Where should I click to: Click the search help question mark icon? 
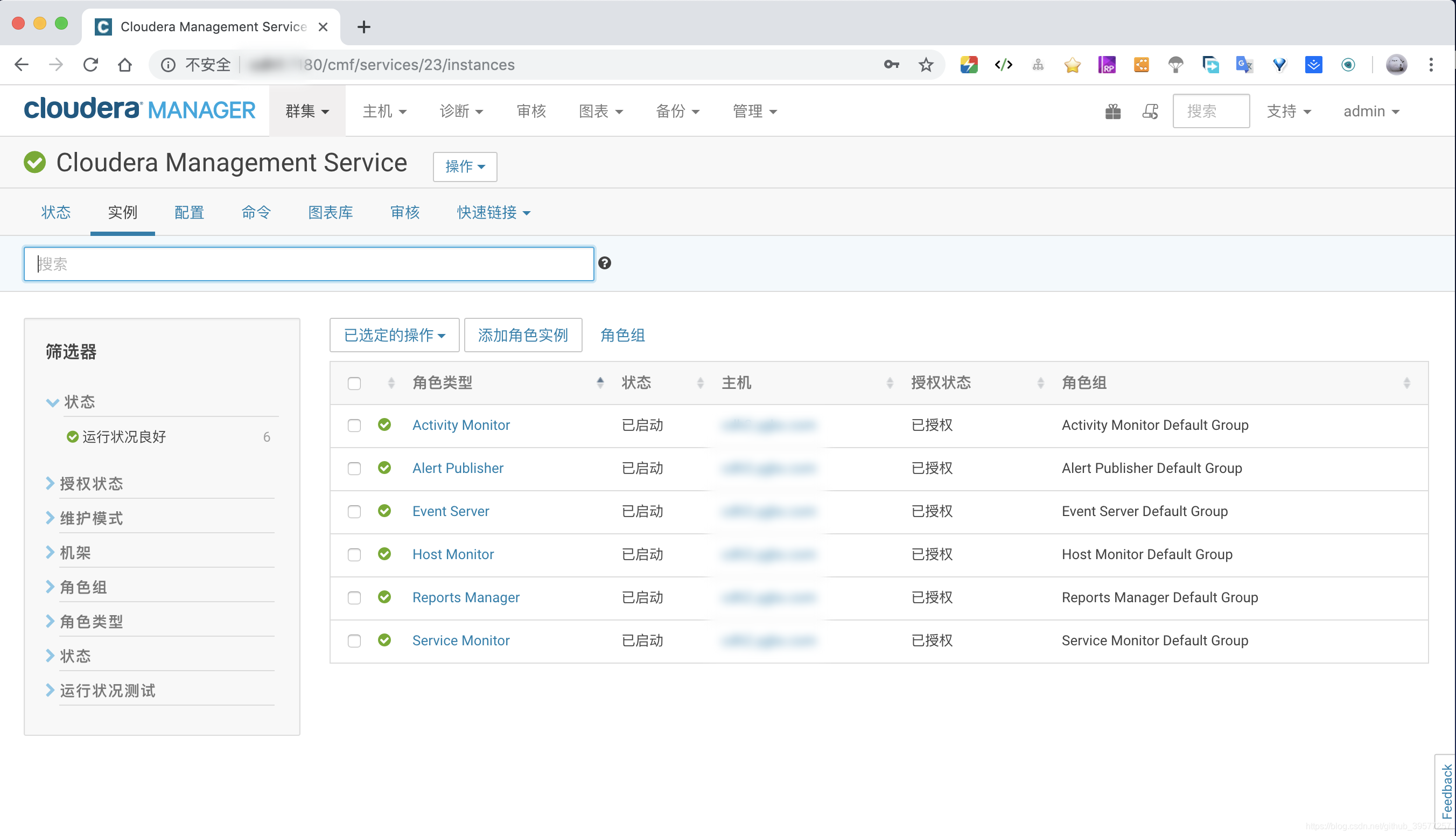point(604,263)
